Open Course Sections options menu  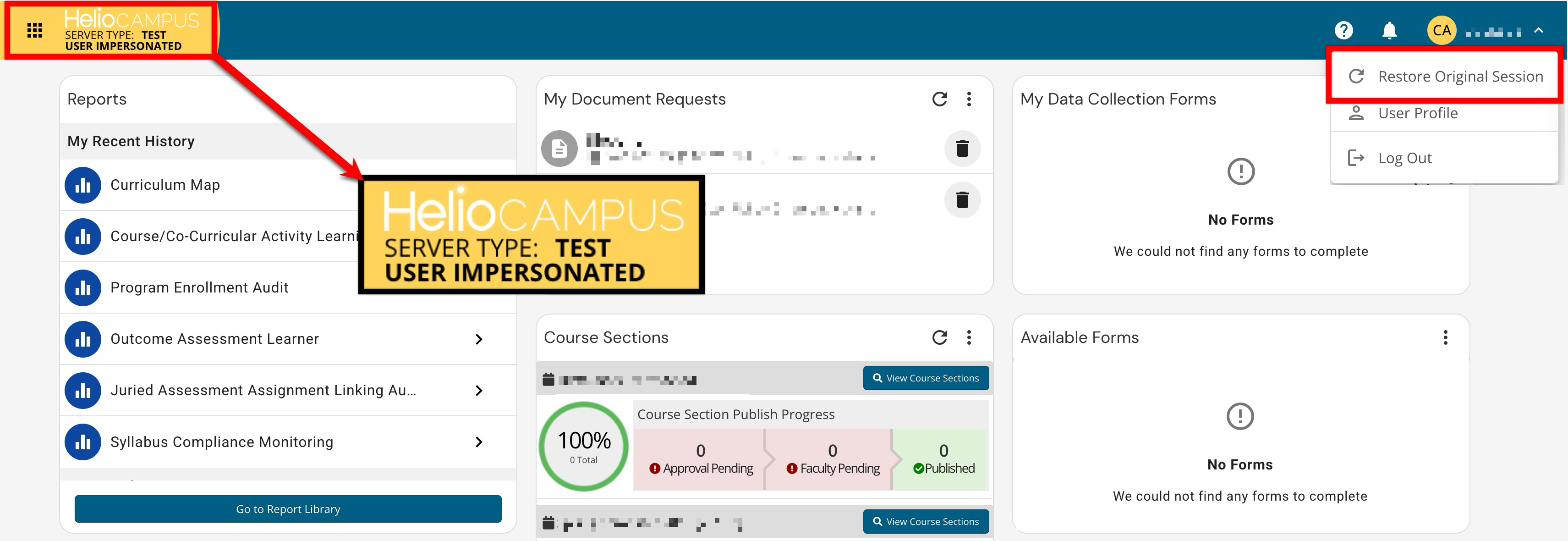pos(969,337)
